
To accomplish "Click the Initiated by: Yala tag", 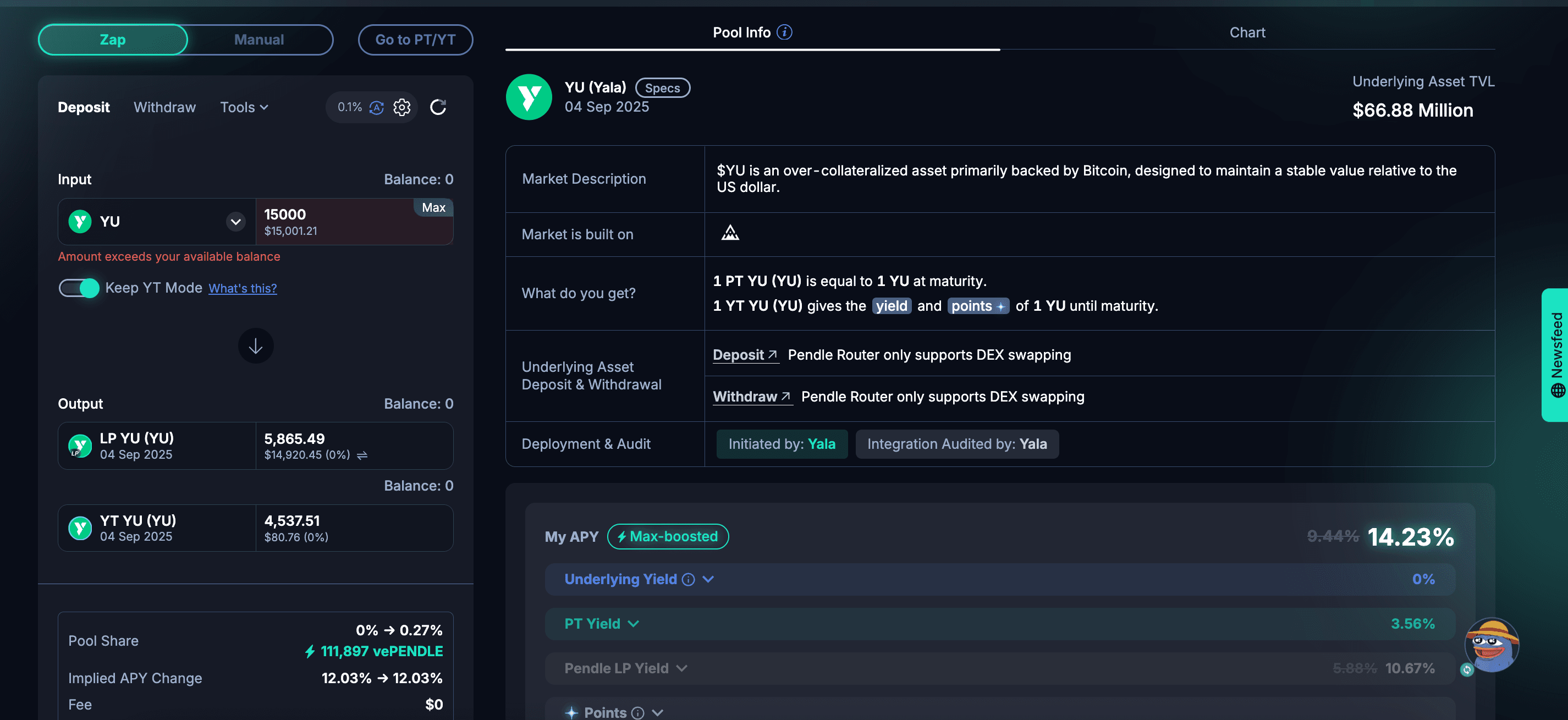I will point(782,444).
